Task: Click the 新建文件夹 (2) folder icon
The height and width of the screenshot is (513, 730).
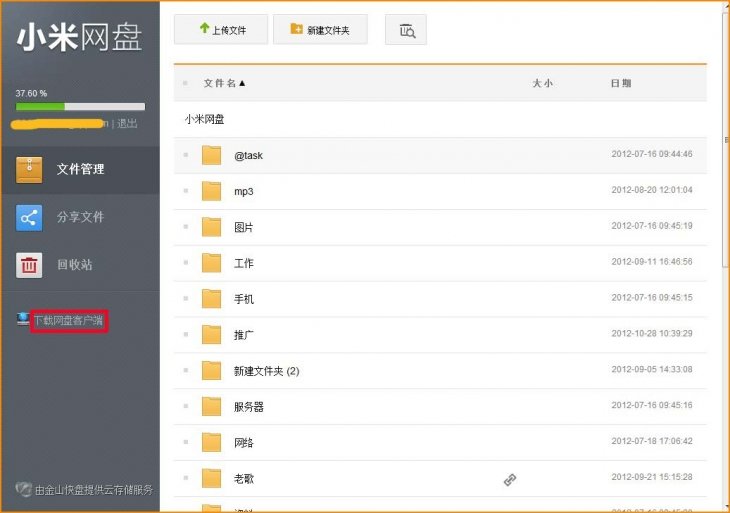Action: [x=211, y=371]
